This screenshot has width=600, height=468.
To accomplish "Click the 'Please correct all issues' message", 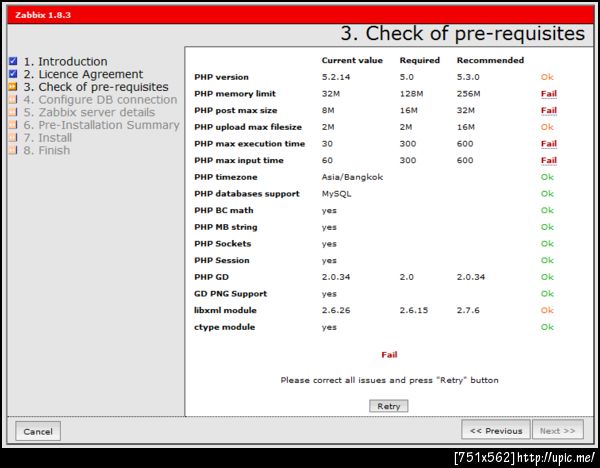I will coord(389,380).
